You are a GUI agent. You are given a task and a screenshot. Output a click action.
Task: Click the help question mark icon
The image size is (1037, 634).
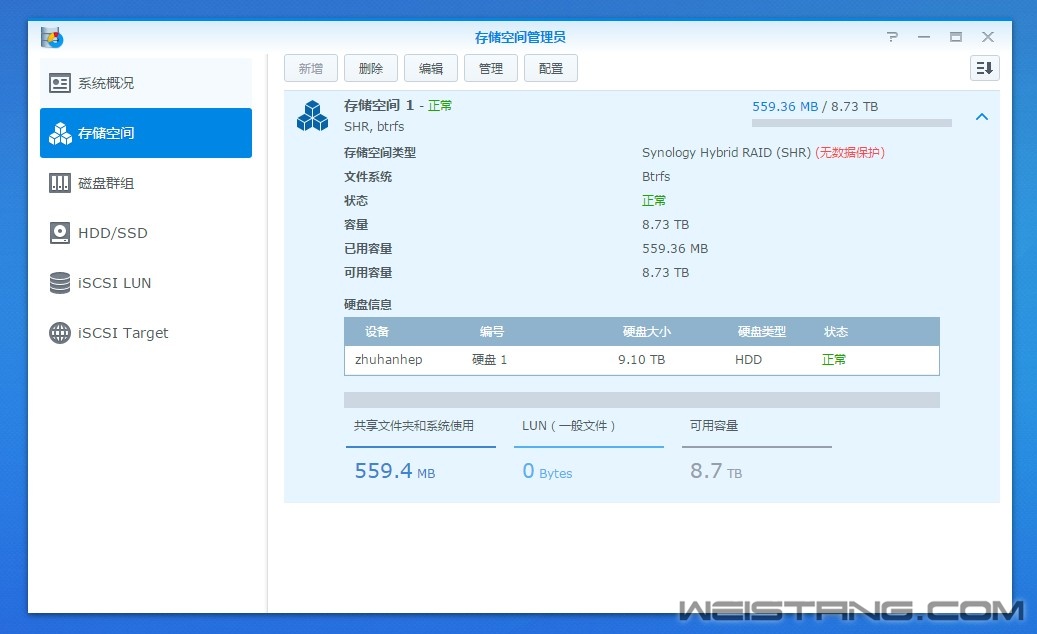tap(892, 37)
